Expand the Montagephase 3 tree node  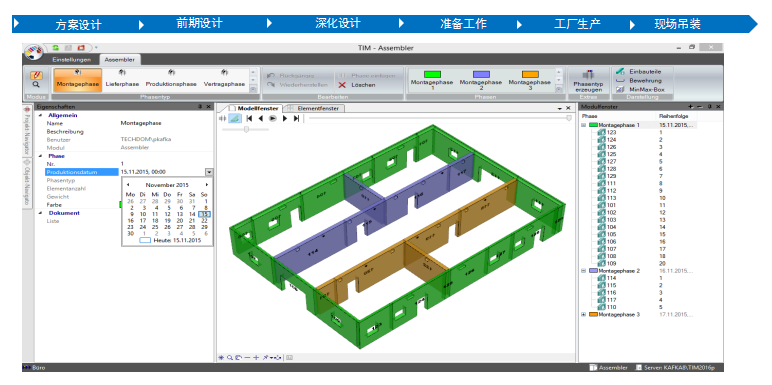click(x=584, y=314)
